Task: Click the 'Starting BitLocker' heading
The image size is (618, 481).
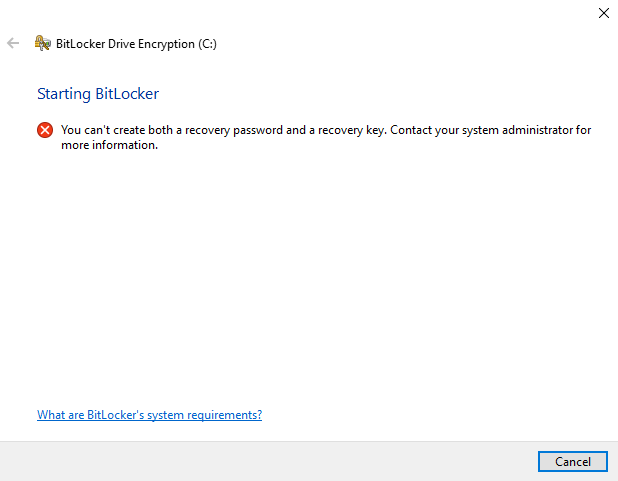Action: tap(98, 94)
